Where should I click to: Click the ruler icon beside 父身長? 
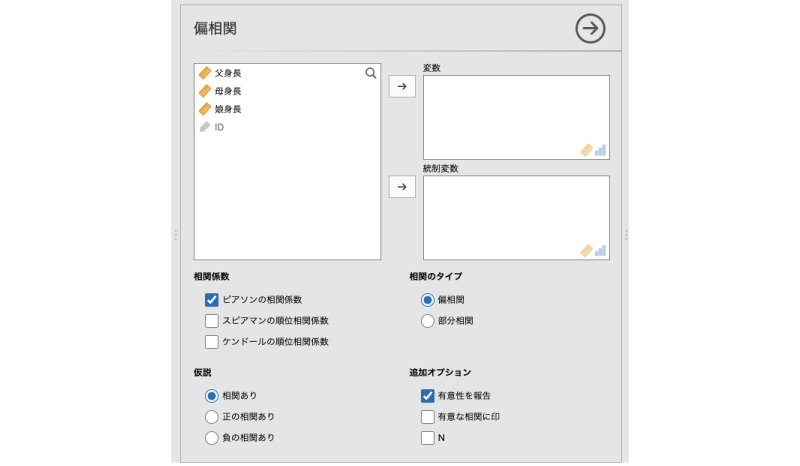tap(205, 73)
